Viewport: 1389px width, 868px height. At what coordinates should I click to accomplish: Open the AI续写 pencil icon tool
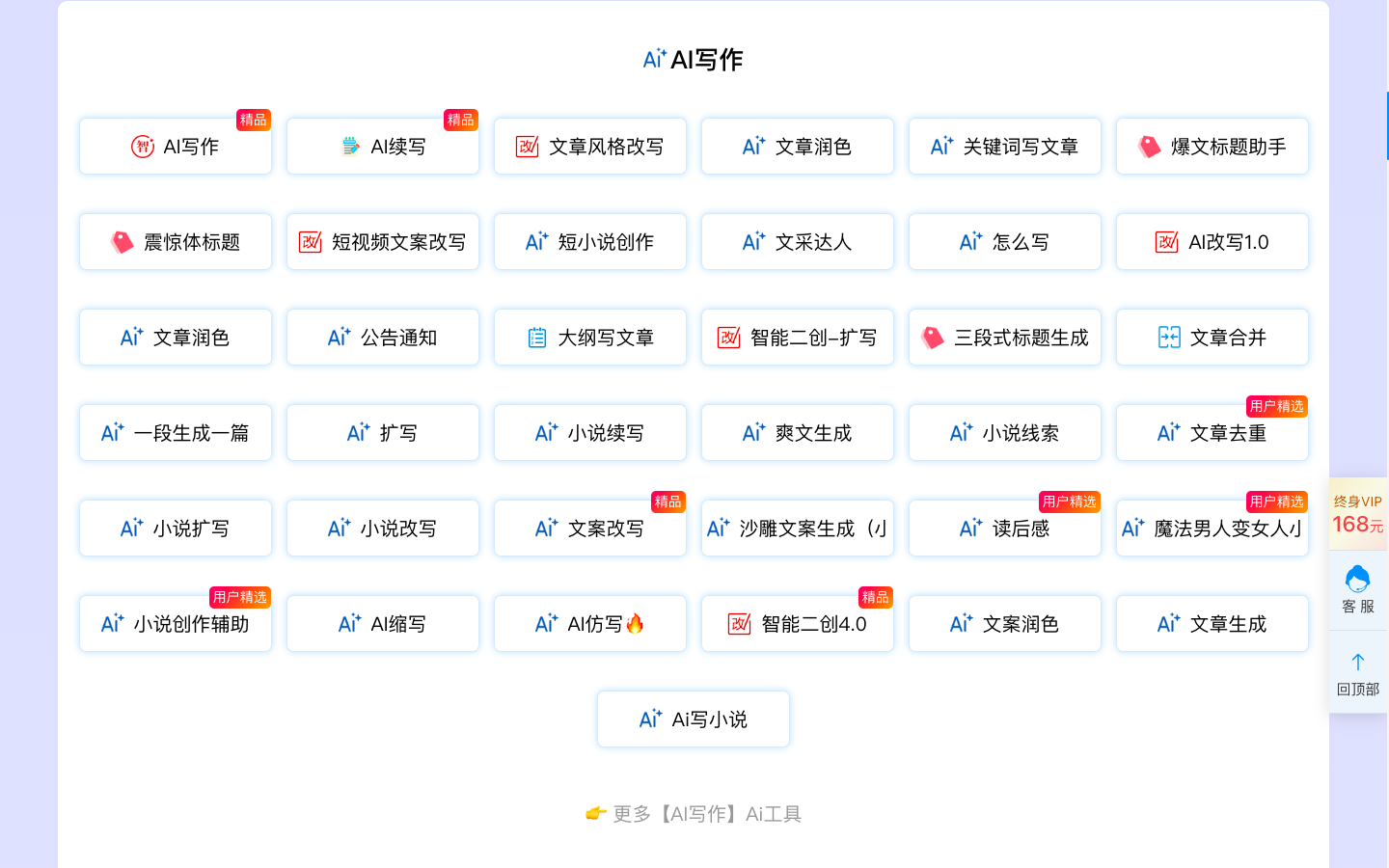click(x=350, y=147)
